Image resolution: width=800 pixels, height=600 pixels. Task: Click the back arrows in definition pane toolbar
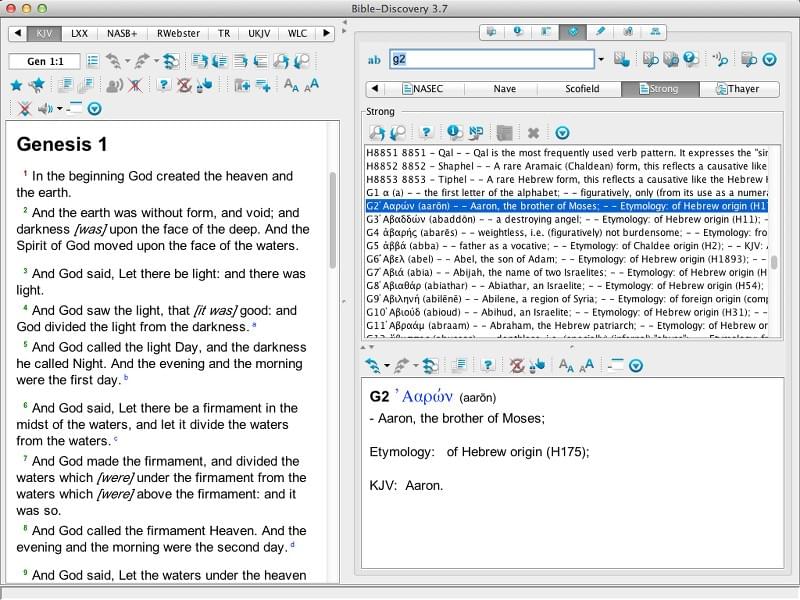click(x=373, y=365)
